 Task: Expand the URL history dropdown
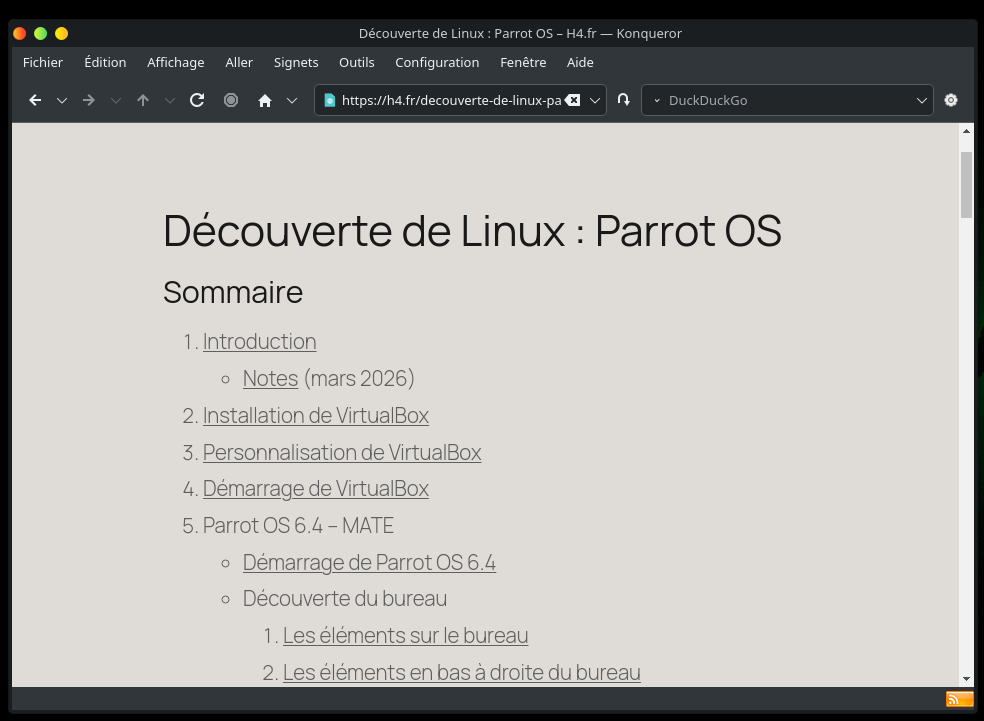(x=595, y=100)
